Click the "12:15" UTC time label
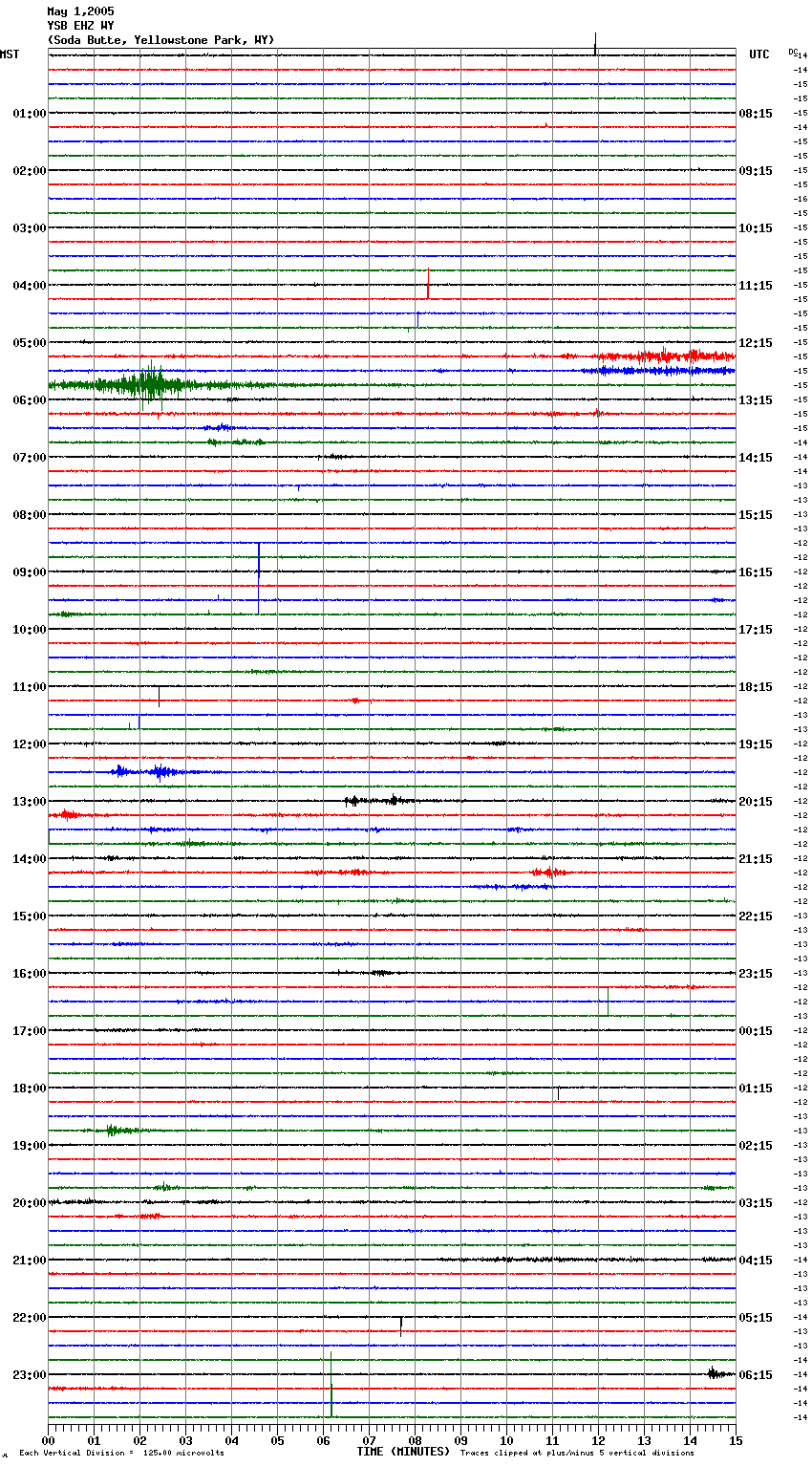812x1466 pixels. pyautogui.click(x=756, y=343)
